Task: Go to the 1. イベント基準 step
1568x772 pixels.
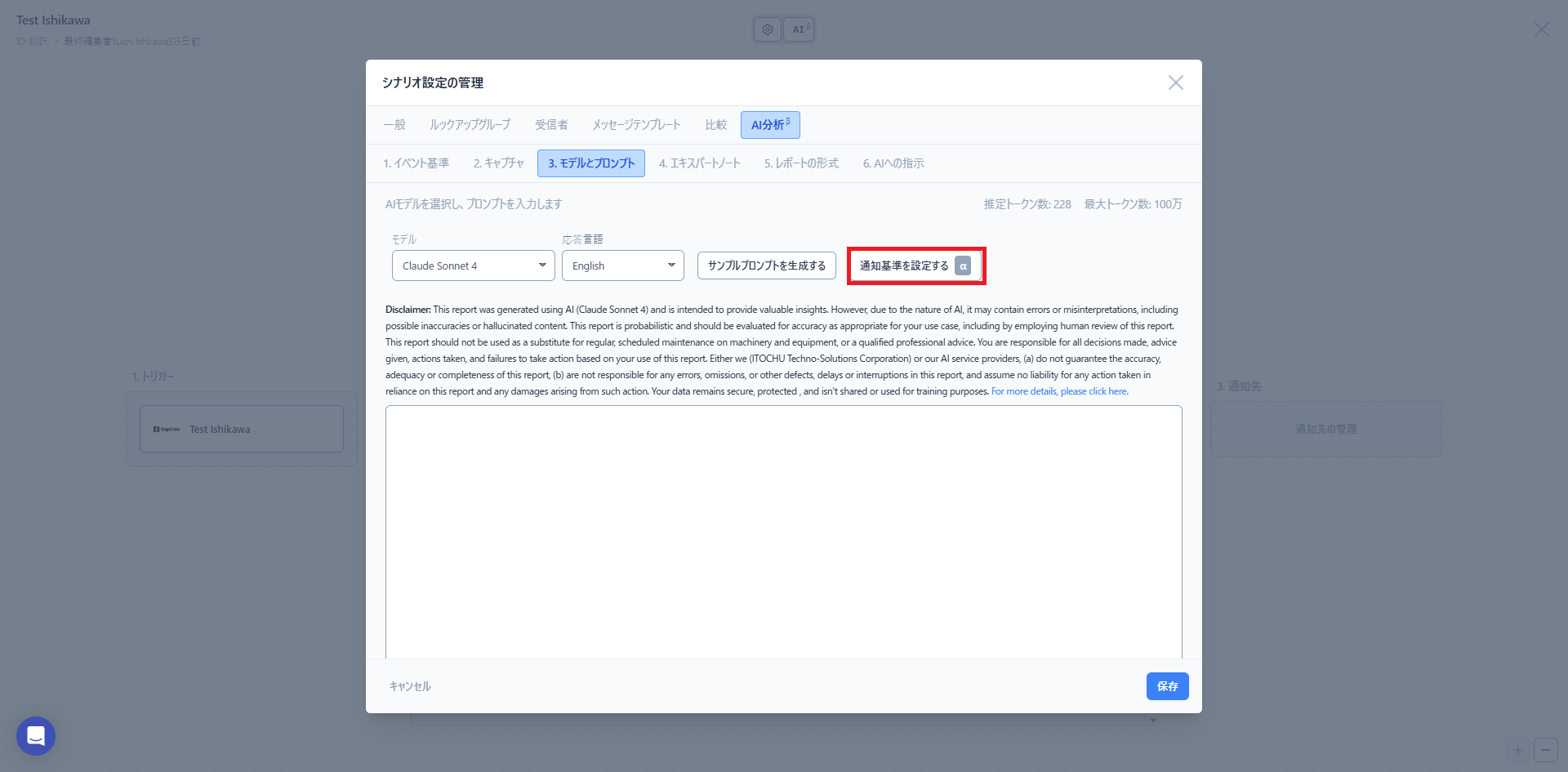Action: click(416, 163)
